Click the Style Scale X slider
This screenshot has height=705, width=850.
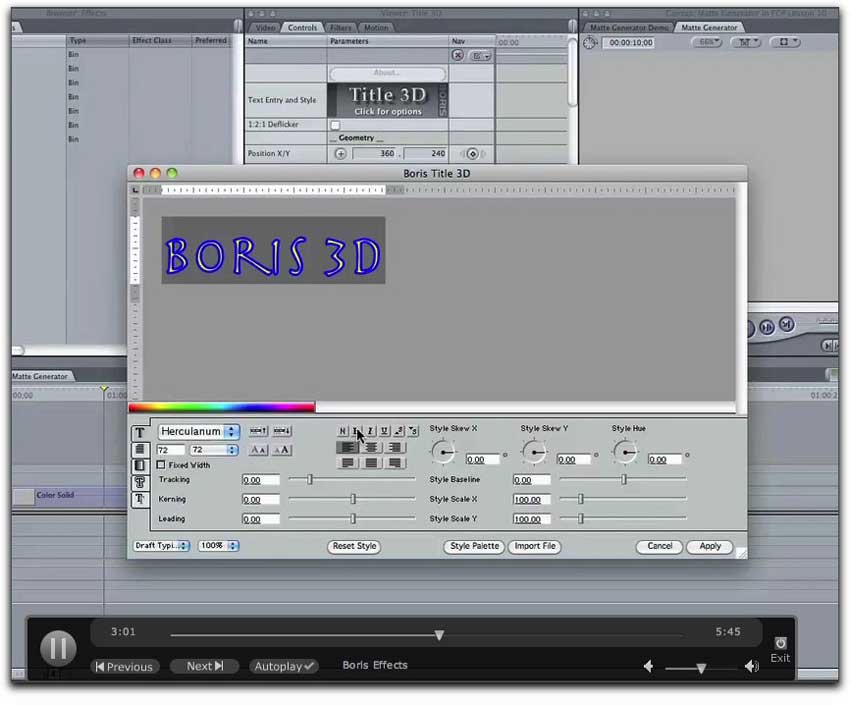pyautogui.click(x=623, y=499)
